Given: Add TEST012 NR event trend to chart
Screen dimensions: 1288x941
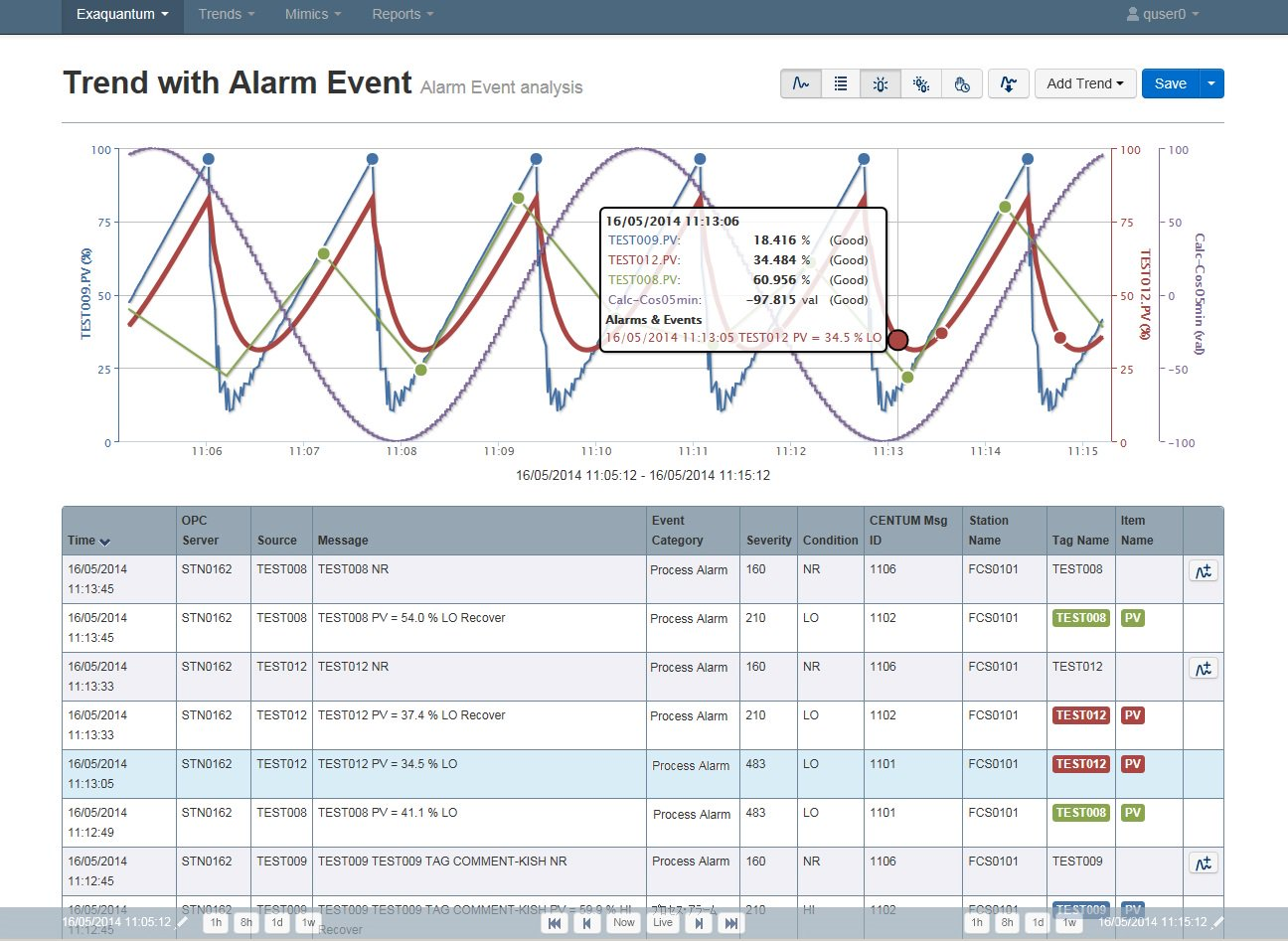Looking at the screenshot, I should [x=1204, y=669].
